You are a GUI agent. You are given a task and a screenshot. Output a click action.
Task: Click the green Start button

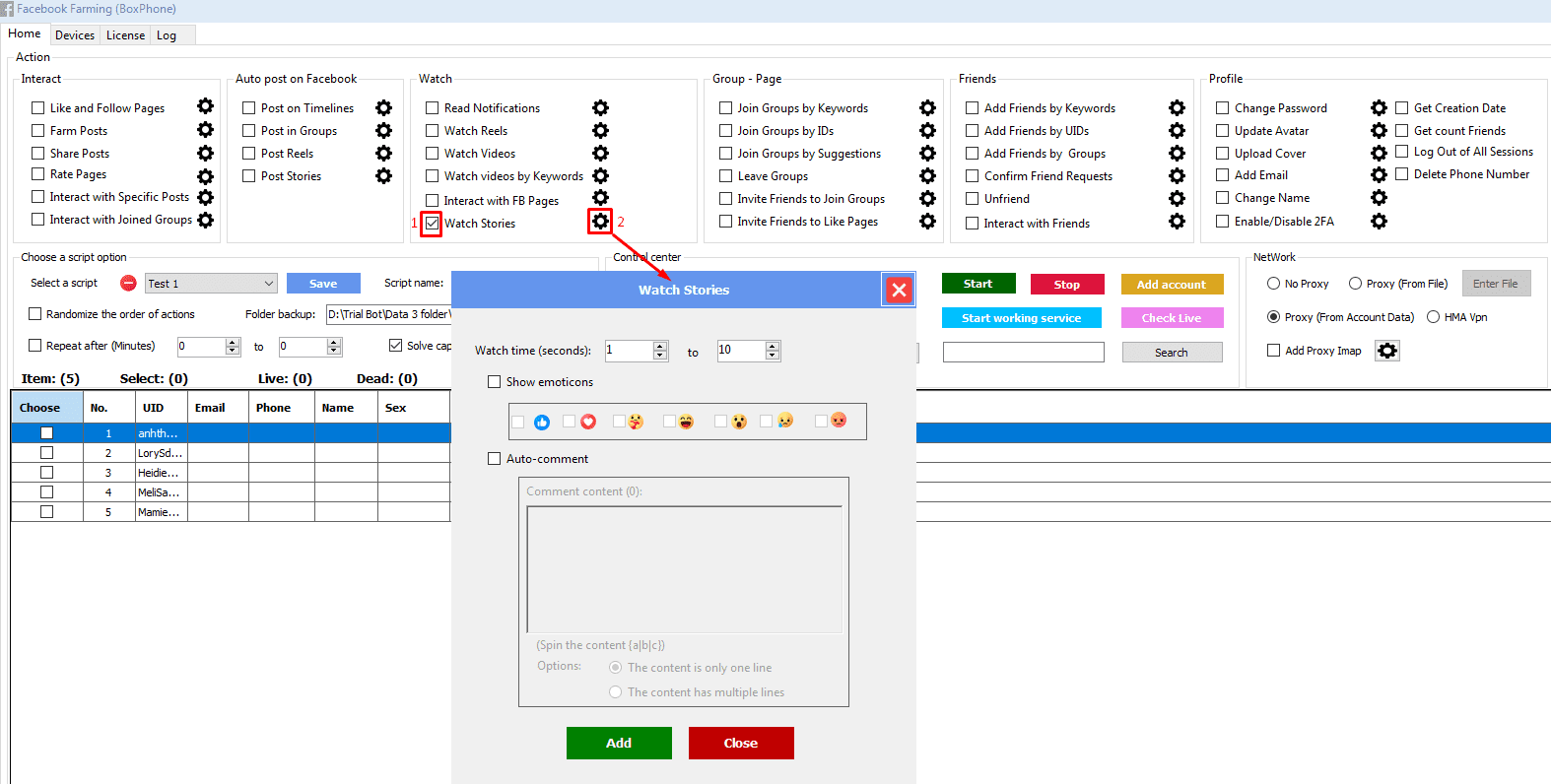point(978,284)
